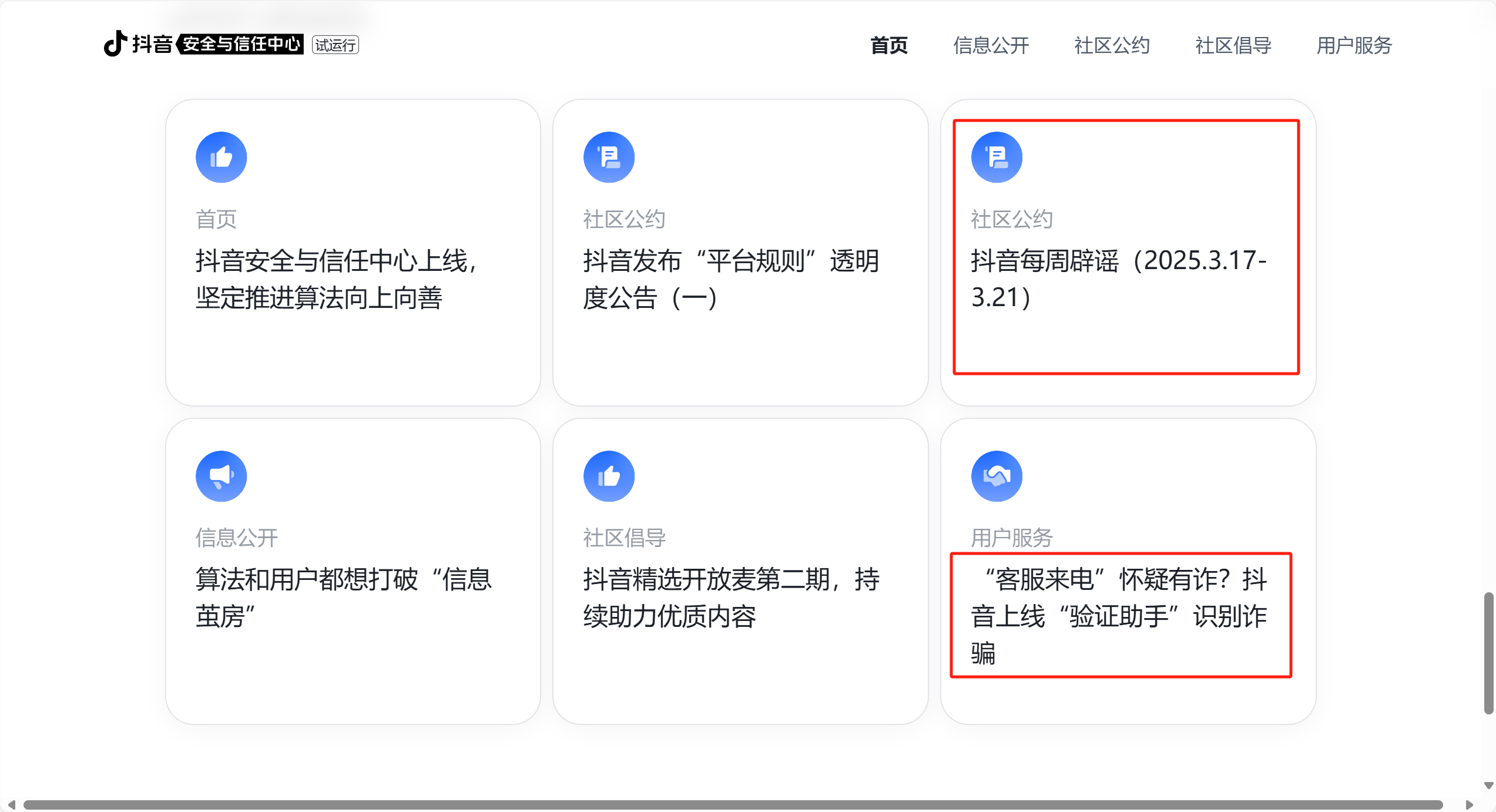Switch to 社区公约 nav tab
Image resolution: width=1496 pixels, height=812 pixels.
[x=1112, y=45]
